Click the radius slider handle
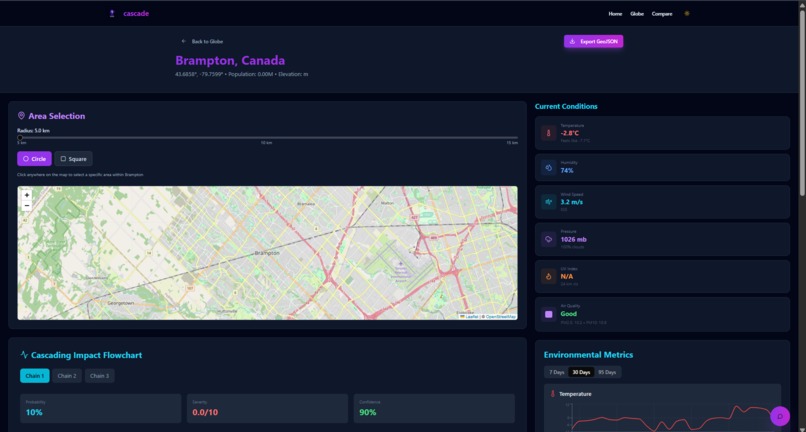Image resolution: width=806 pixels, height=432 pixels. point(20,137)
